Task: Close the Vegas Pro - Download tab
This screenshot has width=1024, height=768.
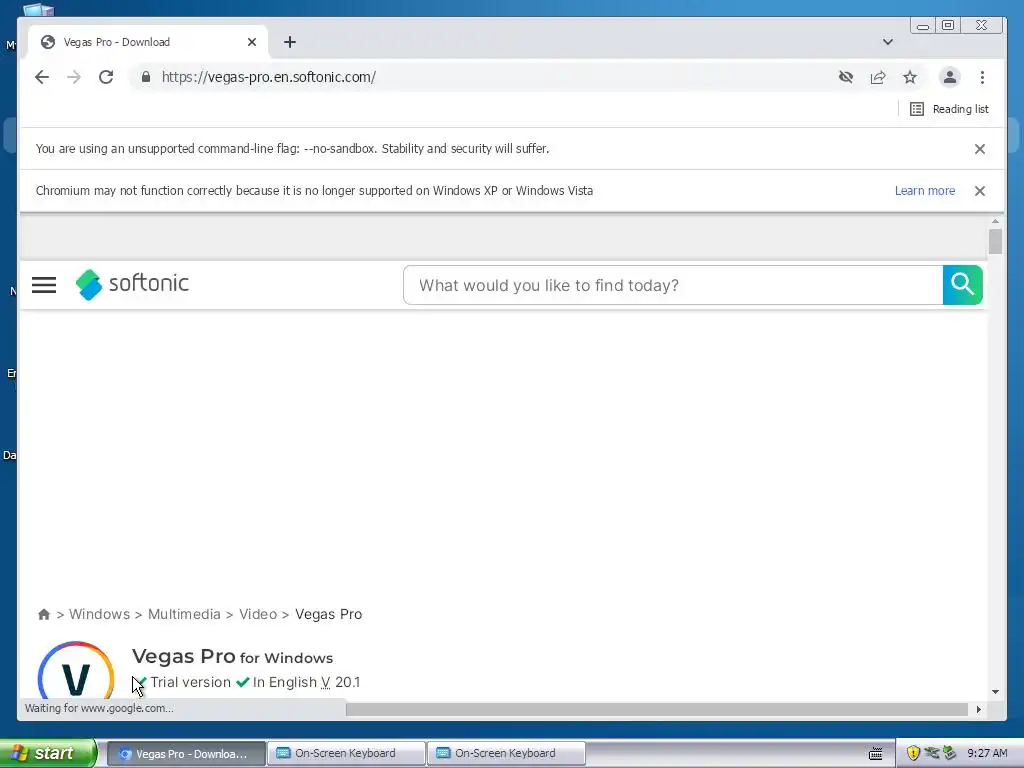Action: coord(252,42)
